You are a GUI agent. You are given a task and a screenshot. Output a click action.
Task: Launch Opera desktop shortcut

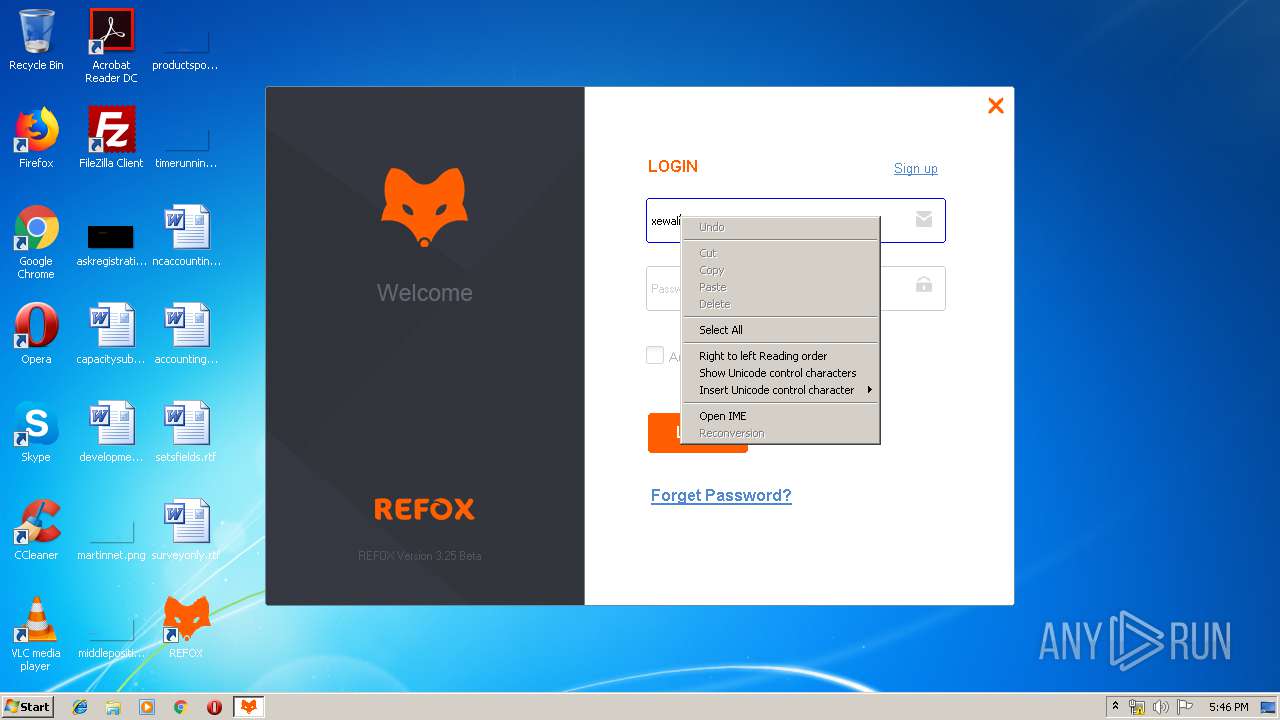click(x=36, y=334)
